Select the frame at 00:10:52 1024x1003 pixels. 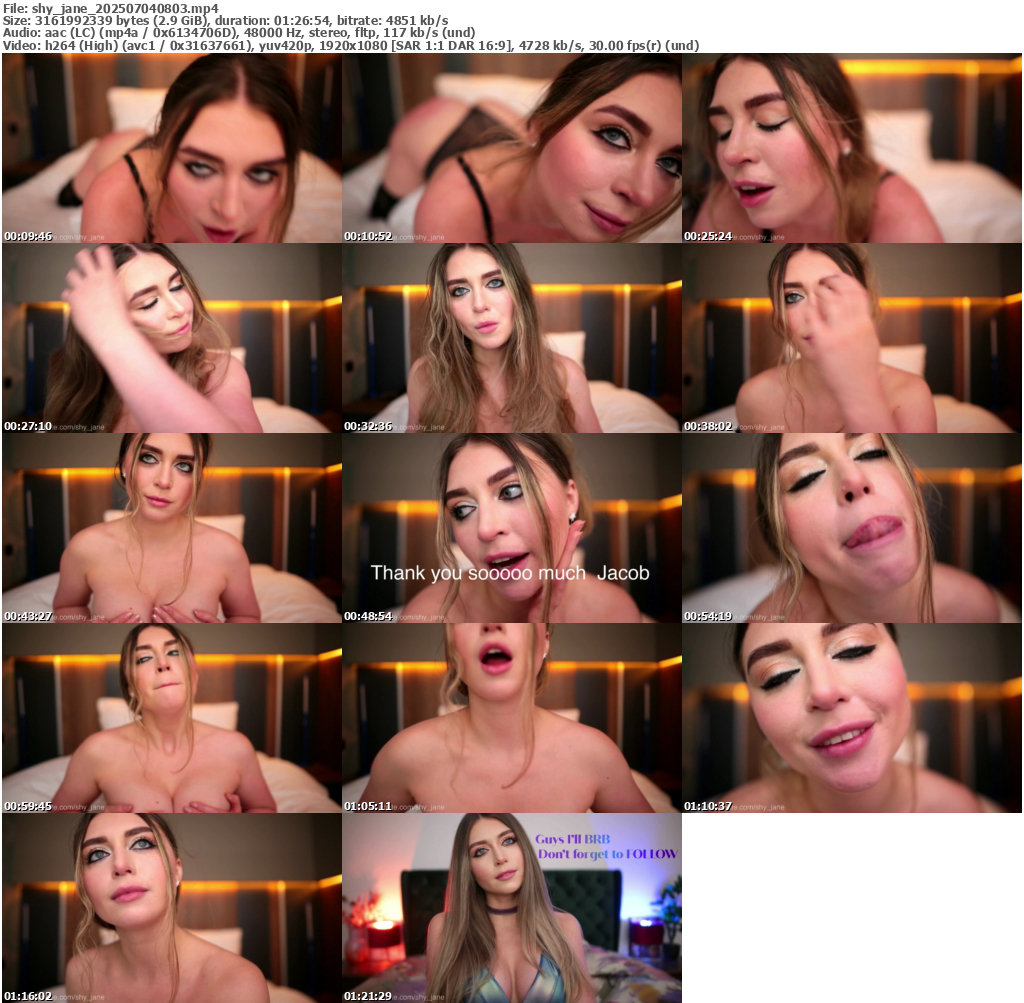click(511, 148)
